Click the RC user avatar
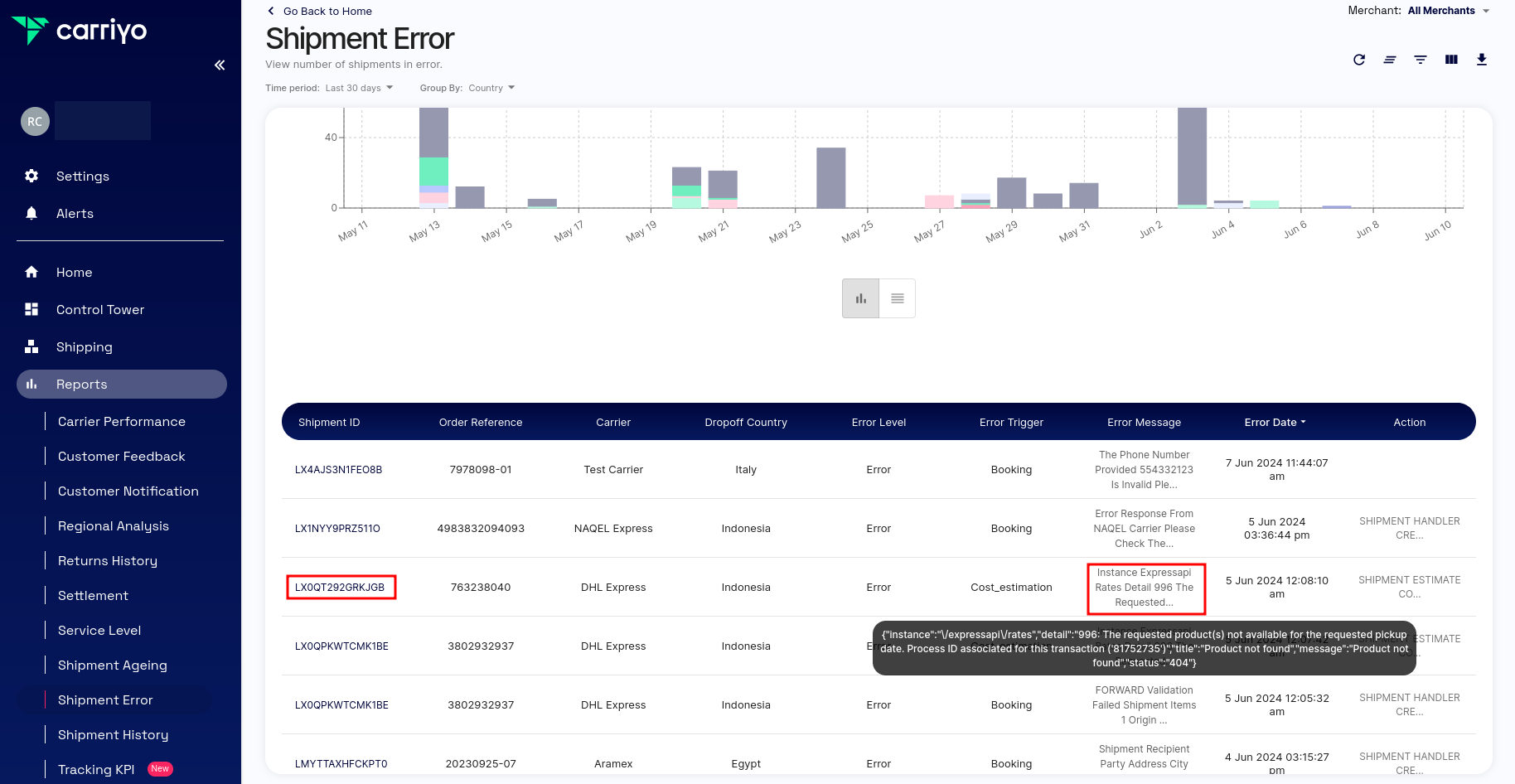Viewport: 1515px width, 784px height. (x=35, y=121)
